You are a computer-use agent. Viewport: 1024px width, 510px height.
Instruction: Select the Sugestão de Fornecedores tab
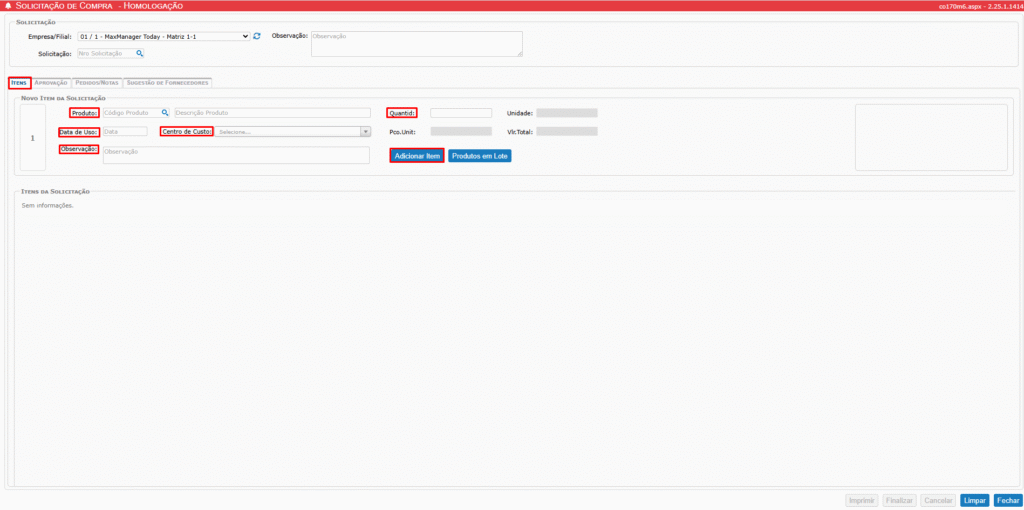click(167, 83)
